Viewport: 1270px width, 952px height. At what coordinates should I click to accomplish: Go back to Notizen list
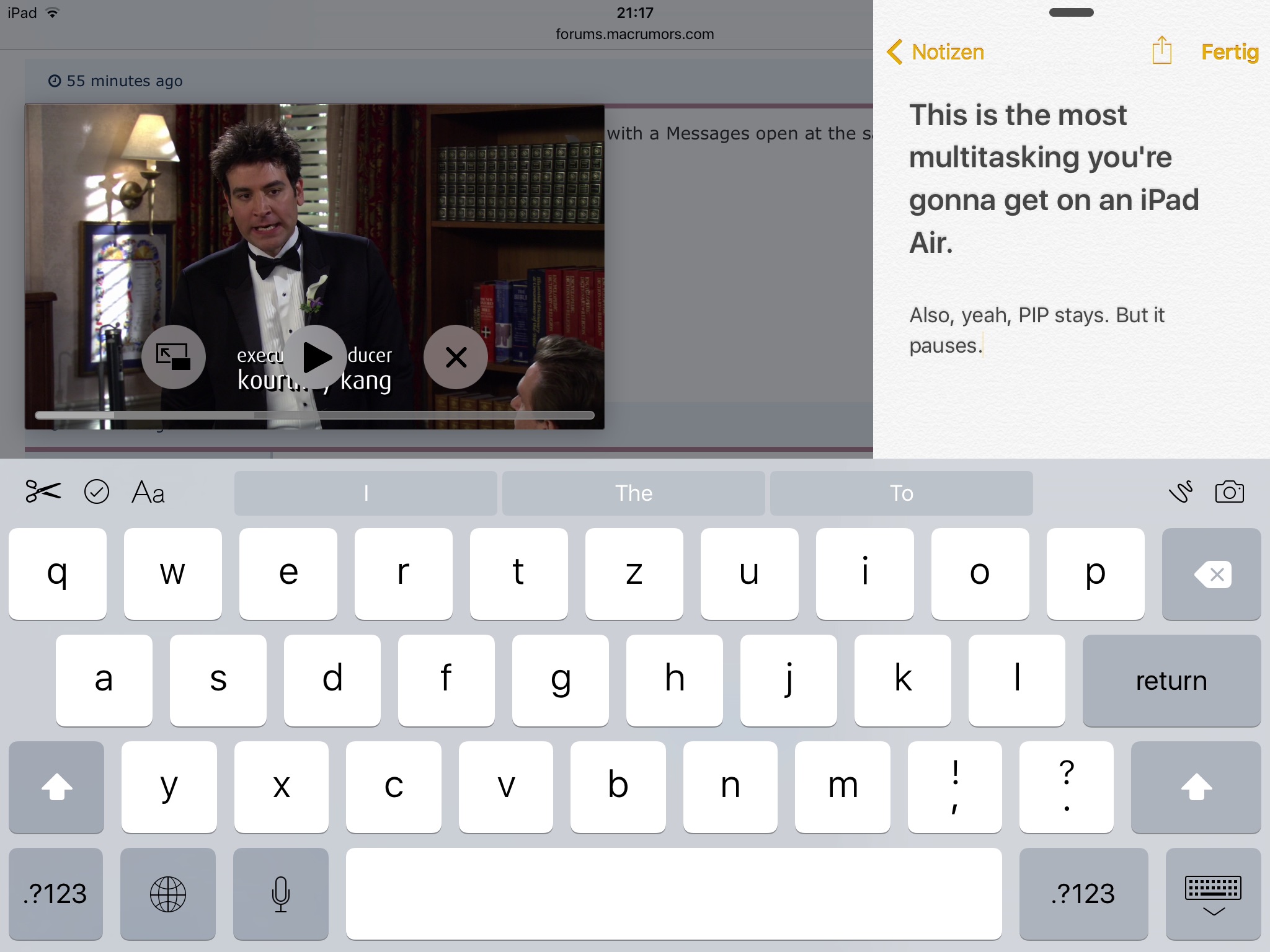pyautogui.click(x=936, y=52)
